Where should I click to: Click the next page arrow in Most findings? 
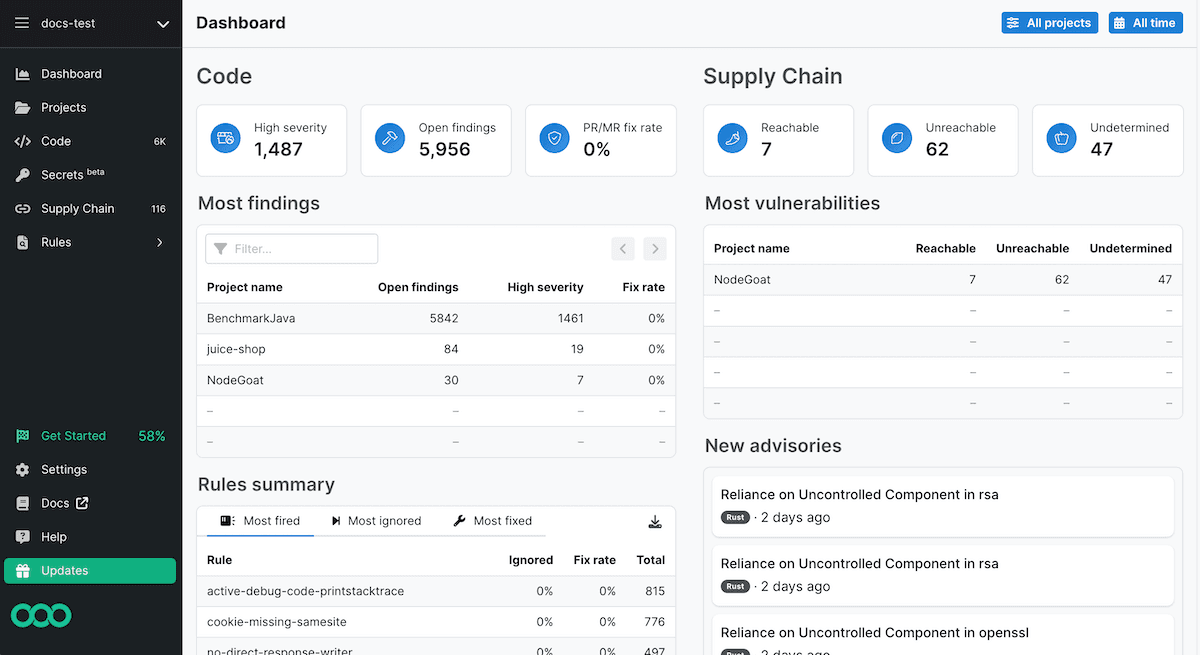(x=655, y=248)
